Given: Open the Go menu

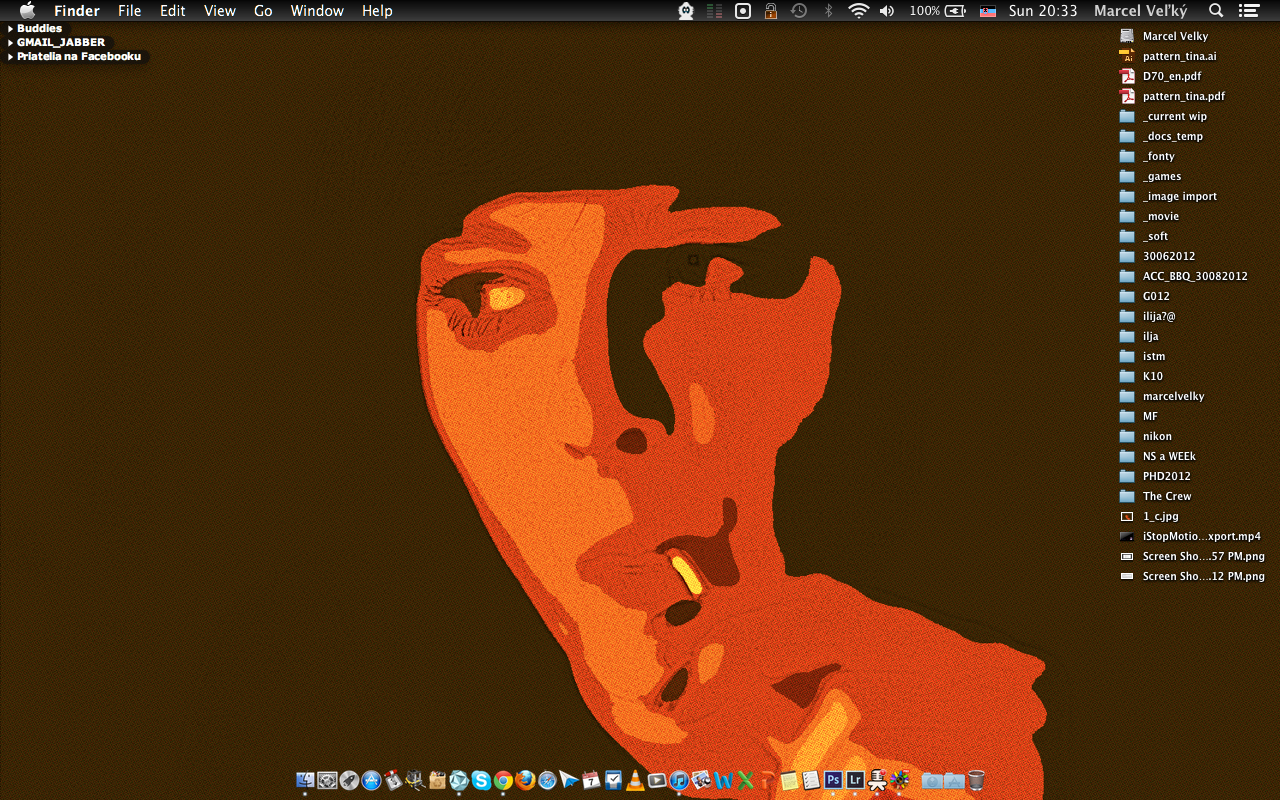Looking at the screenshot, I should click(263, 11).
